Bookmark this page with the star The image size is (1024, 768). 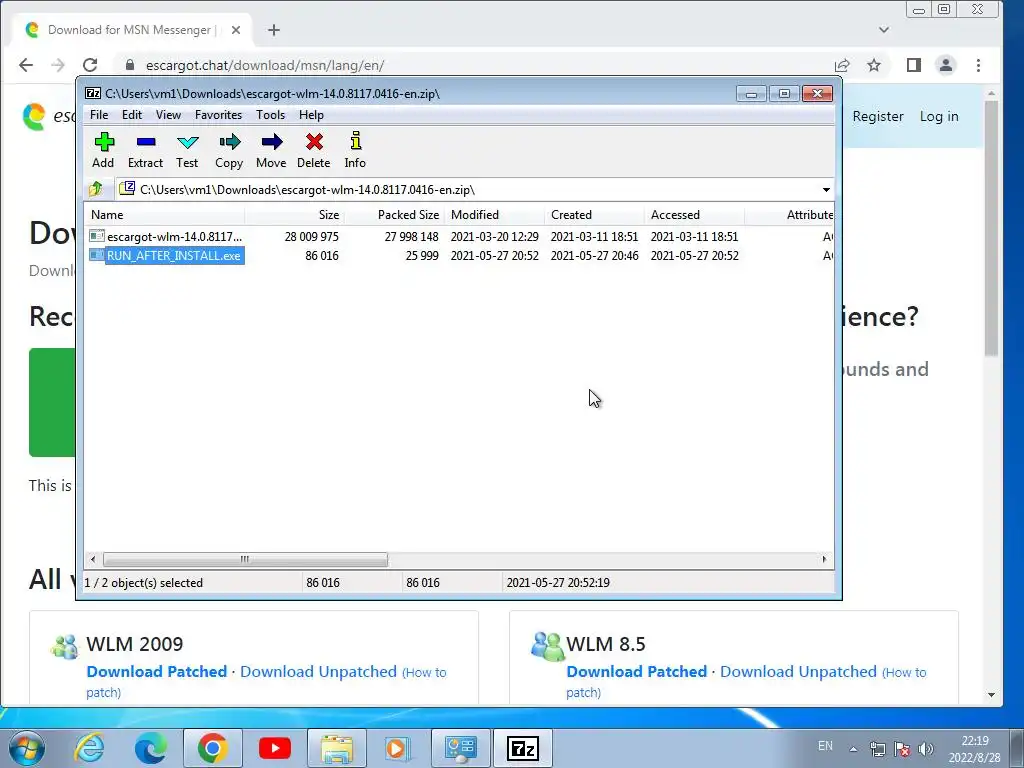[x=874, y=65]
